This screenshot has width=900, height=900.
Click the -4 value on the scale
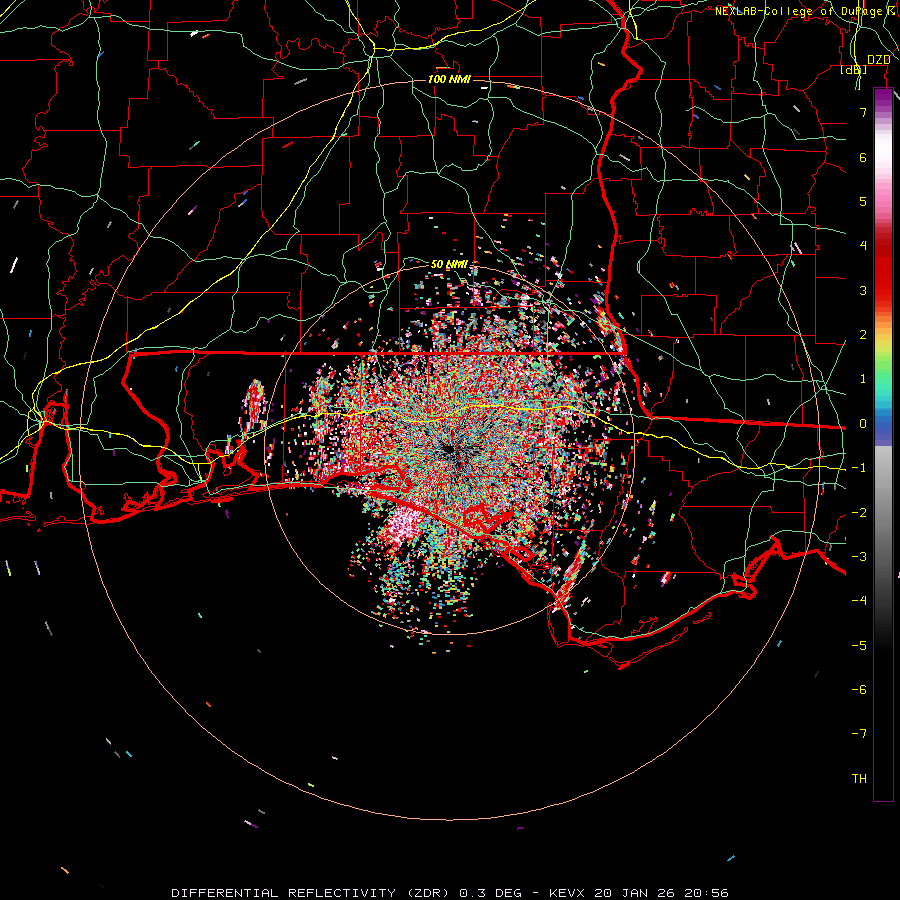[859, 601]
